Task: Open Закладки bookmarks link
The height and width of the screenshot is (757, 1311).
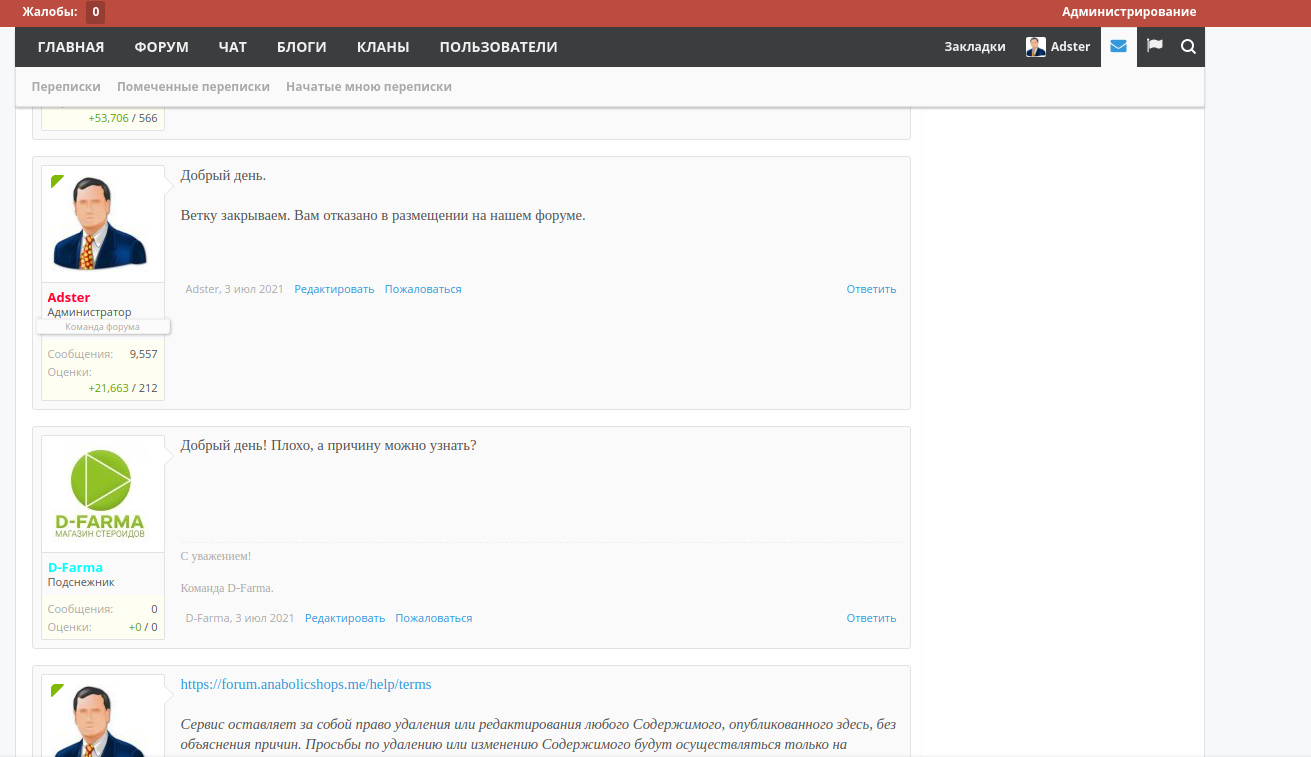Action: 974,47
